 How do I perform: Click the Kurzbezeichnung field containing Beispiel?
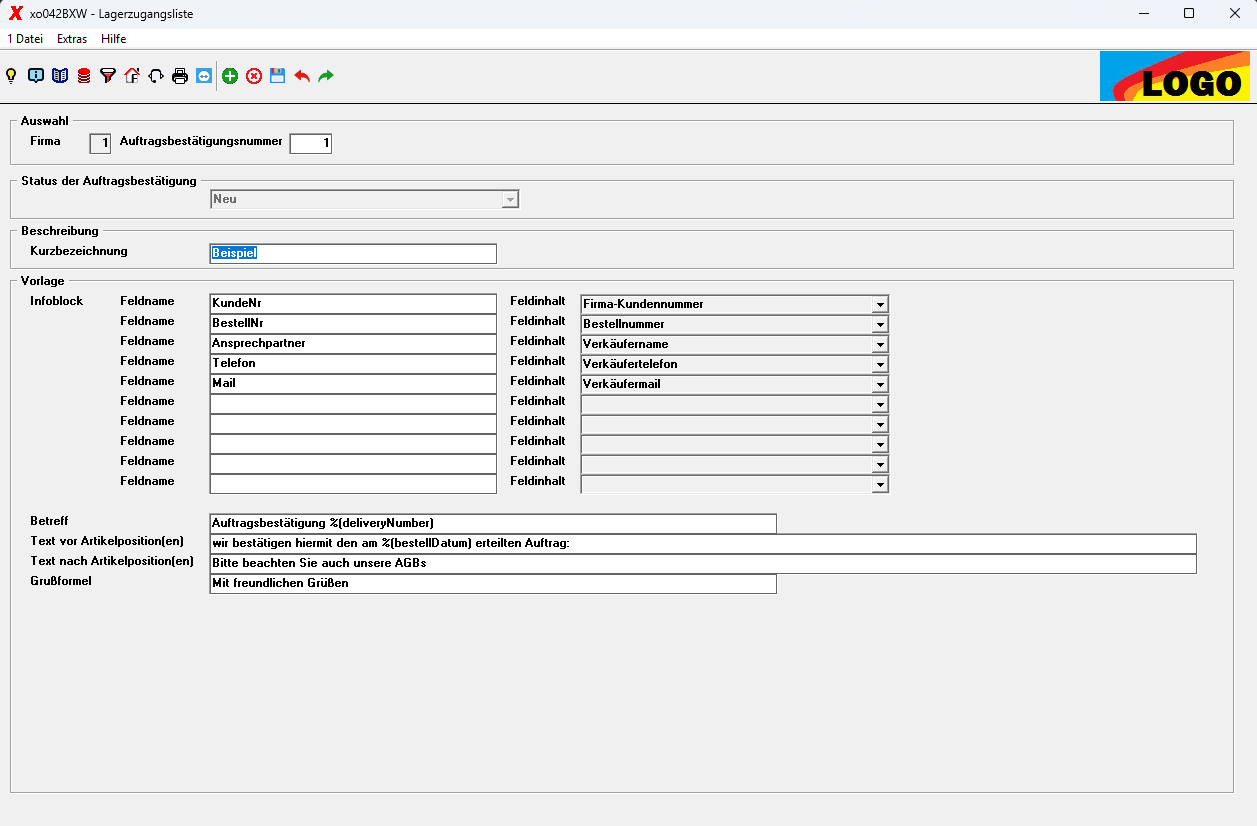click(x=353, y=254)
